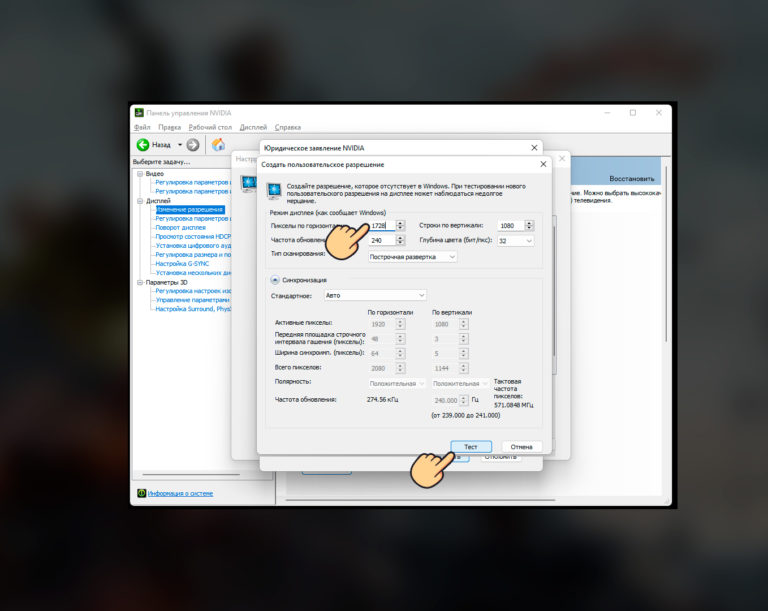Click monitor icon in custom resolution dialog
This screenshot has width=768, height=611.
click(273, 190)
